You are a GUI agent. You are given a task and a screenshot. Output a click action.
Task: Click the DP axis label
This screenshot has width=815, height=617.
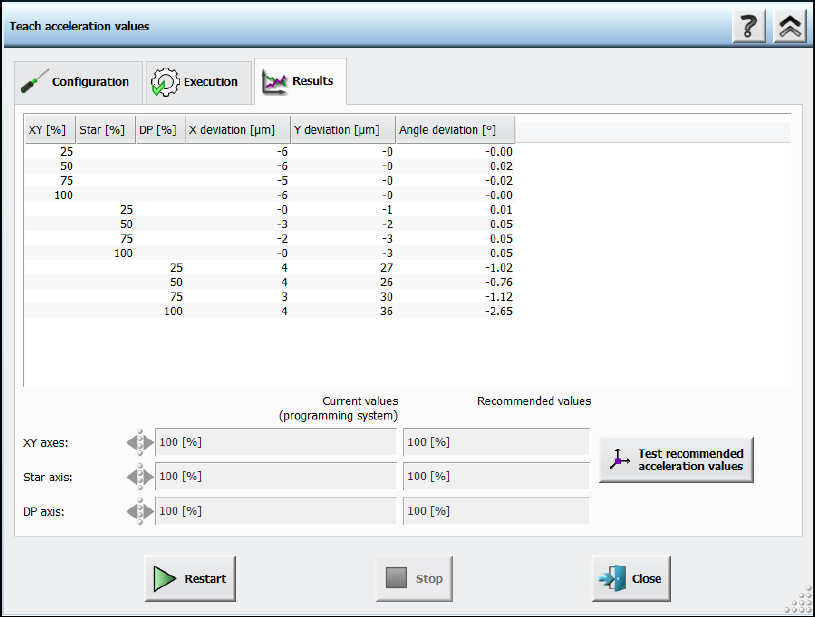click(x=44, y=511)
